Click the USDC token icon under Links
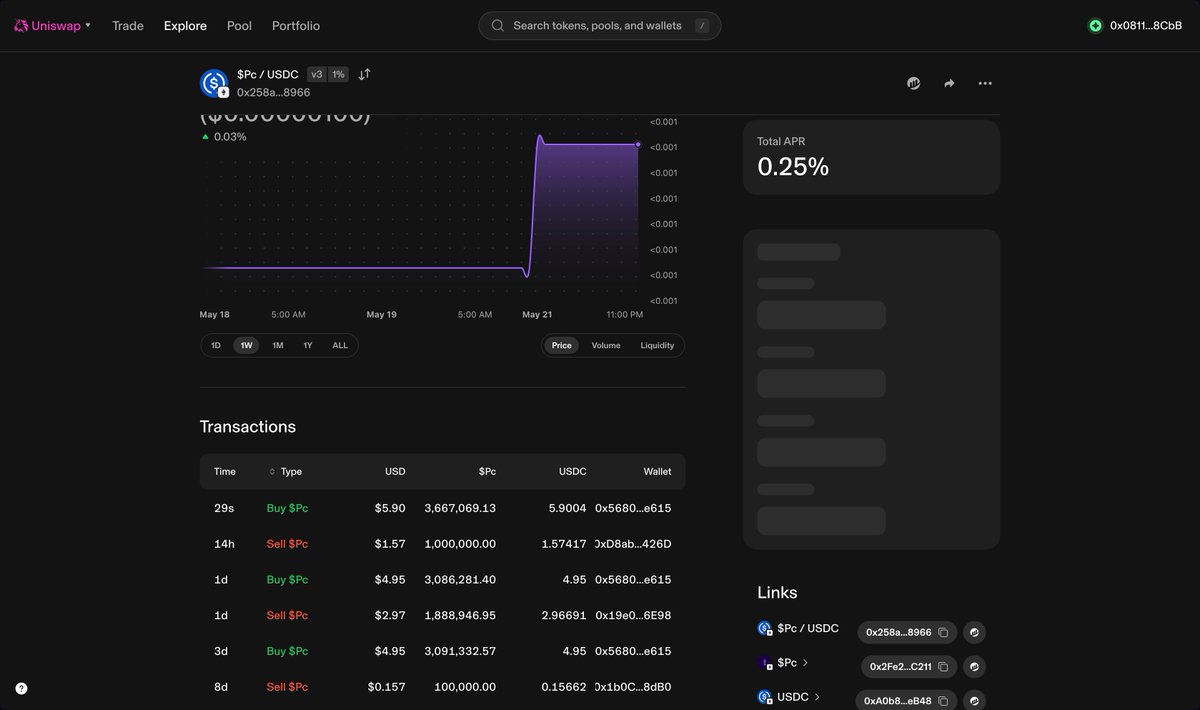 point(765,696)
